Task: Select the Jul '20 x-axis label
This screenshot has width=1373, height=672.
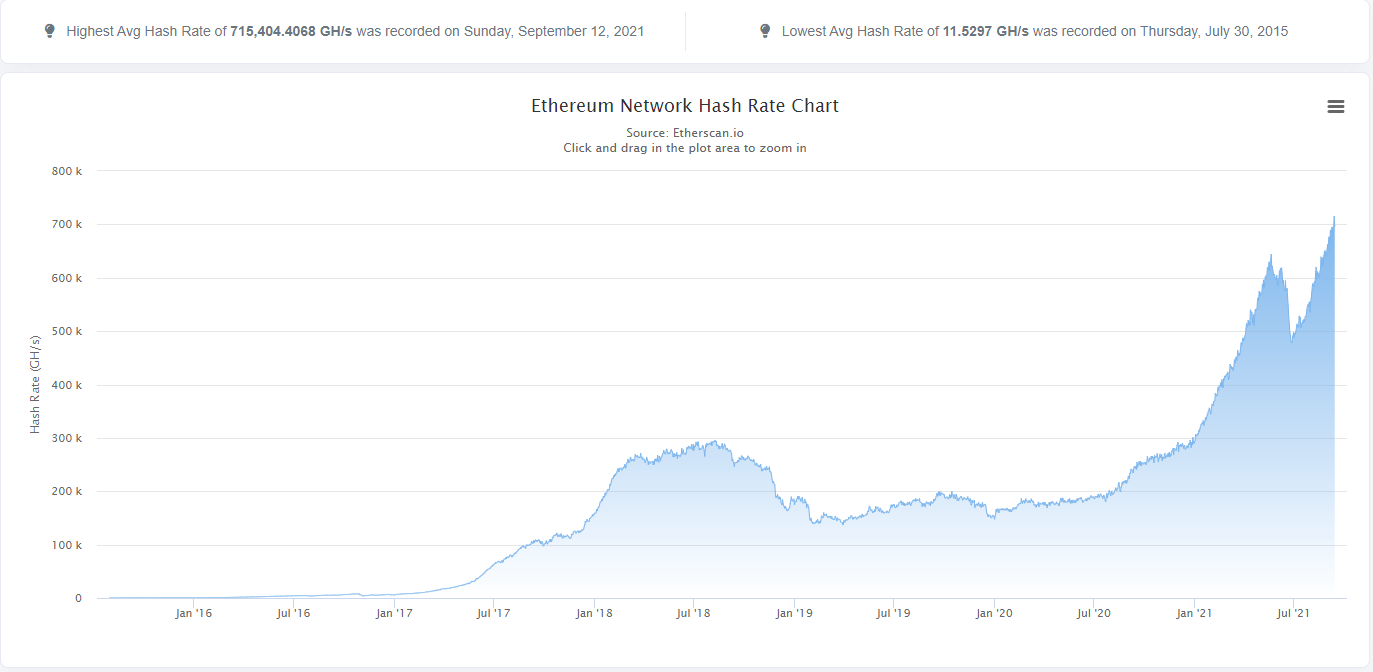Action: click(x=1094, y=613)
